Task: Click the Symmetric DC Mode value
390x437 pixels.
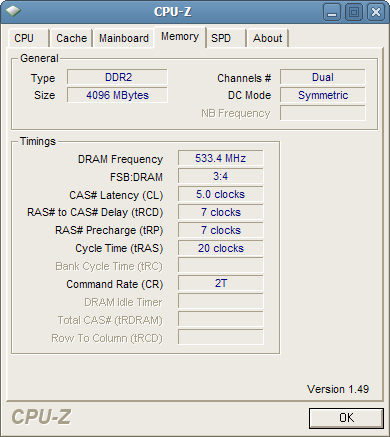Action: tap(323, 95)
